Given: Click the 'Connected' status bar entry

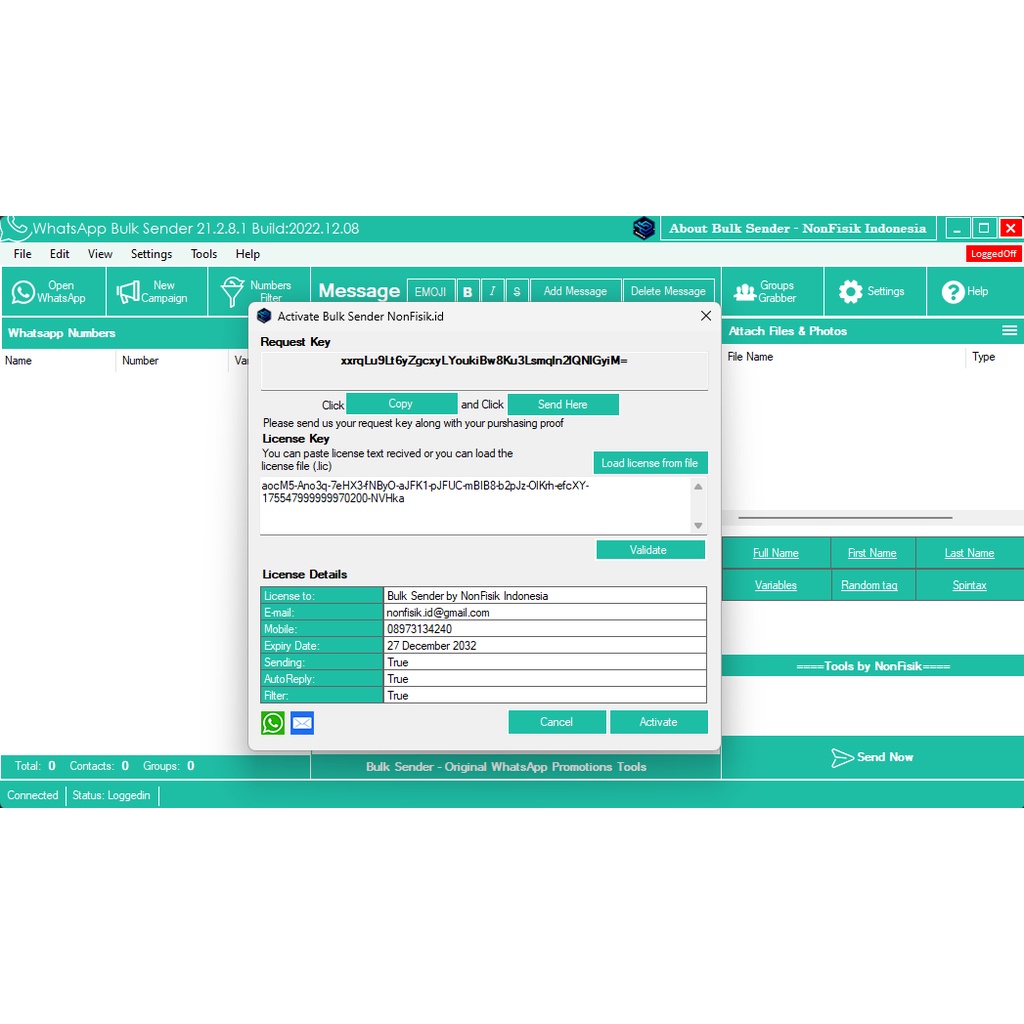Looking at the screenshot, I should pos(33,795).
